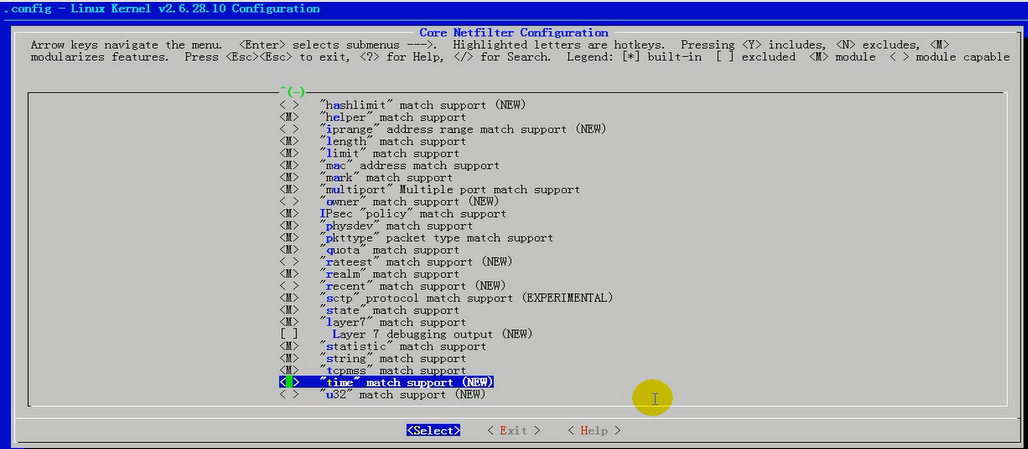The height and width of the screenshot is (449, 1028).
Task: Click the "recent" match support label
Action: coord(412,286)
